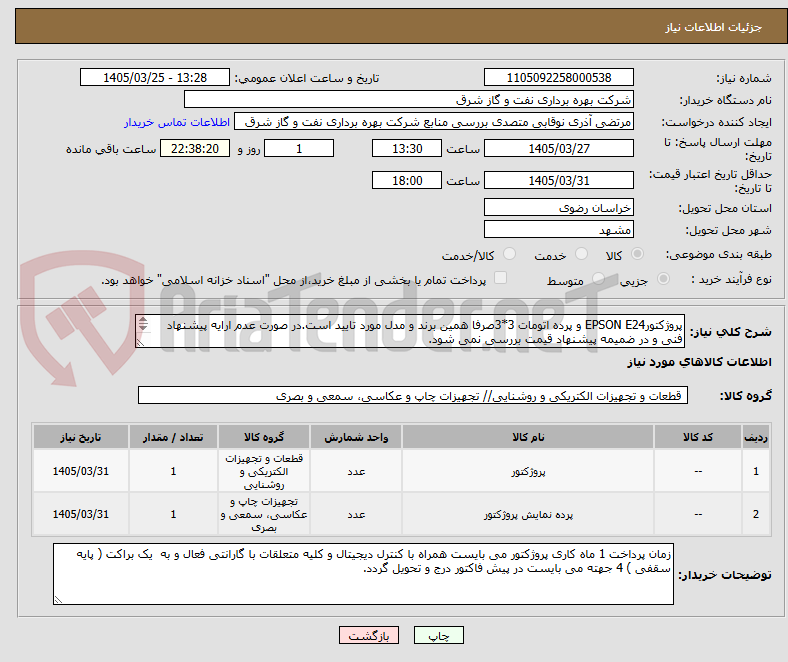Click the row 1 need date 1405/03/31
The width and height of the screenshot is (788, 662).
coord(81,471)
